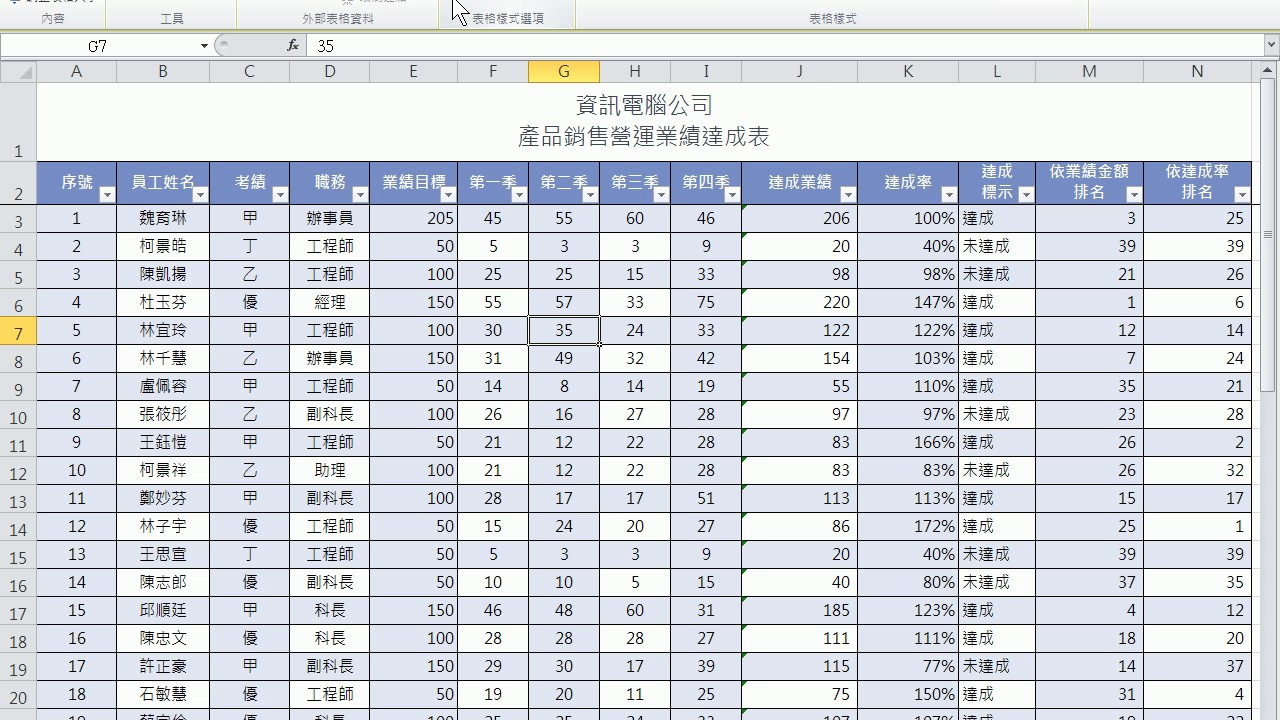1280x720 pixels.
Task: Click 業績目標 205 in 魏育琳's row
Action: tap(413, 218)
